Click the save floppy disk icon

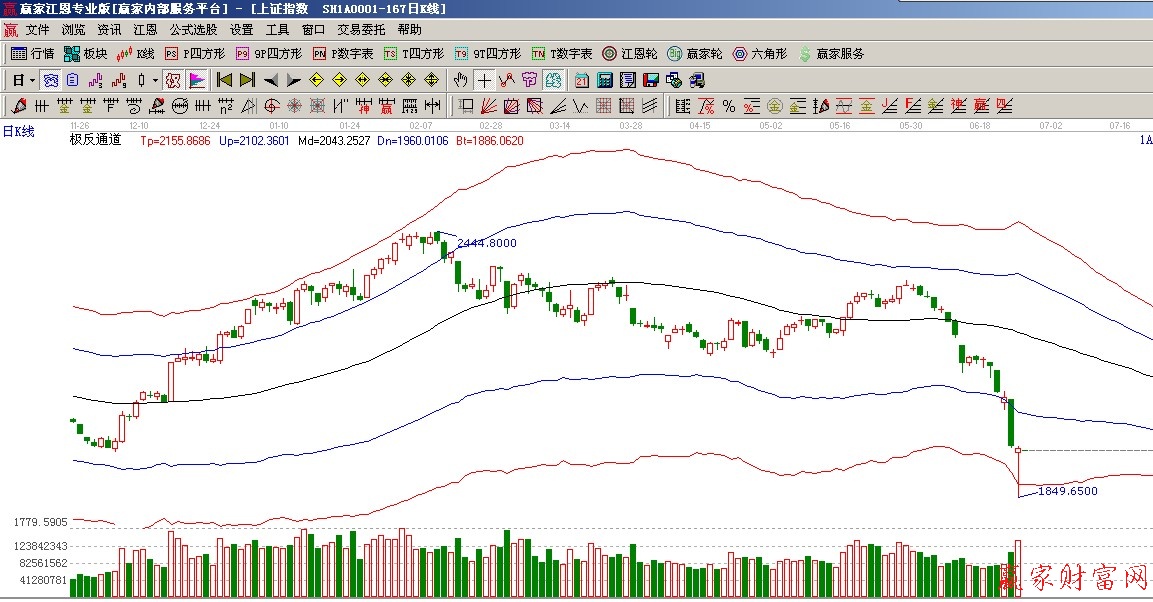(x=650, y=80)
